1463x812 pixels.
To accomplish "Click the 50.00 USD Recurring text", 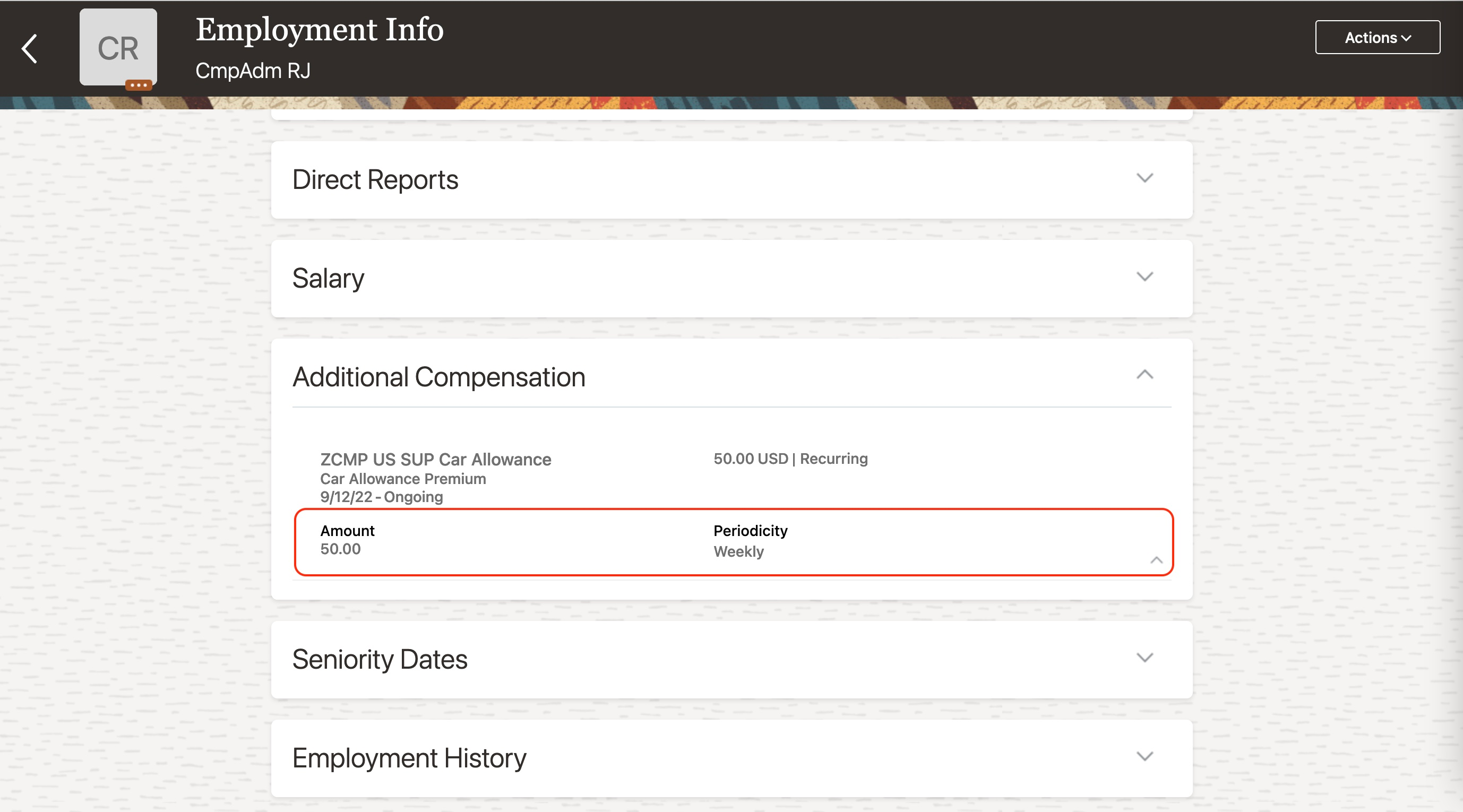I will pyautogui.click(x=790, y=459).
